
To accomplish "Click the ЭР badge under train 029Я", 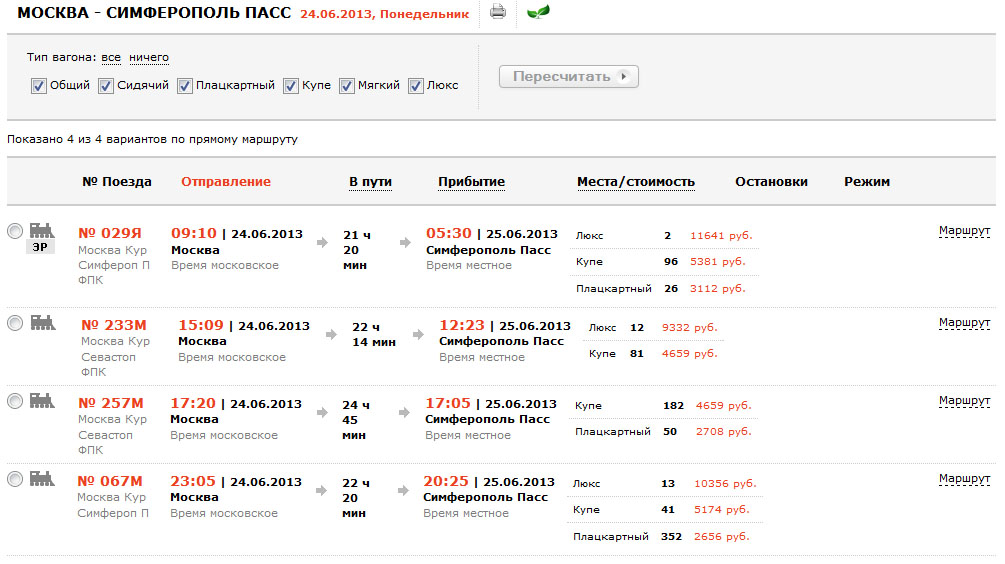I will 40,246.
